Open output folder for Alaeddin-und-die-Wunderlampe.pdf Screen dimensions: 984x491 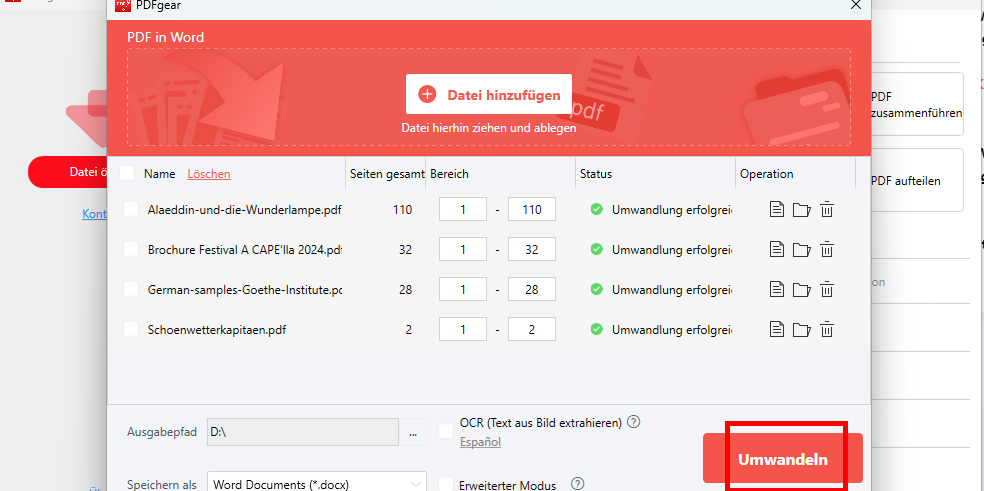tap(801, 210)
